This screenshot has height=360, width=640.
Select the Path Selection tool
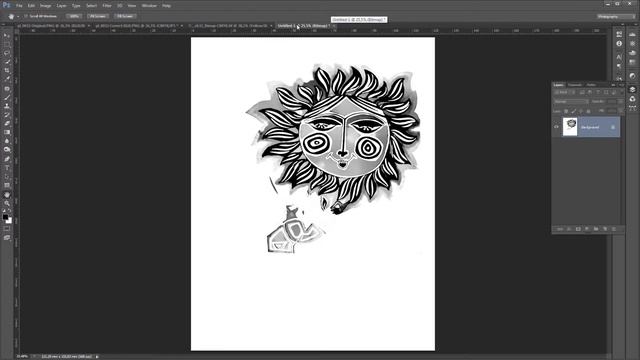click(x=7, y=177)
